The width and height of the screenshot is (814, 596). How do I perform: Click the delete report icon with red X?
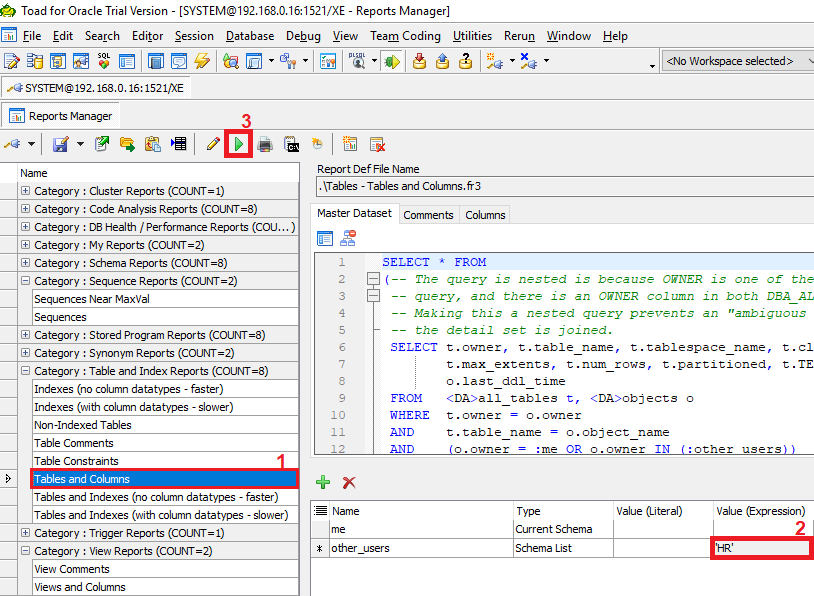[377, 144]
